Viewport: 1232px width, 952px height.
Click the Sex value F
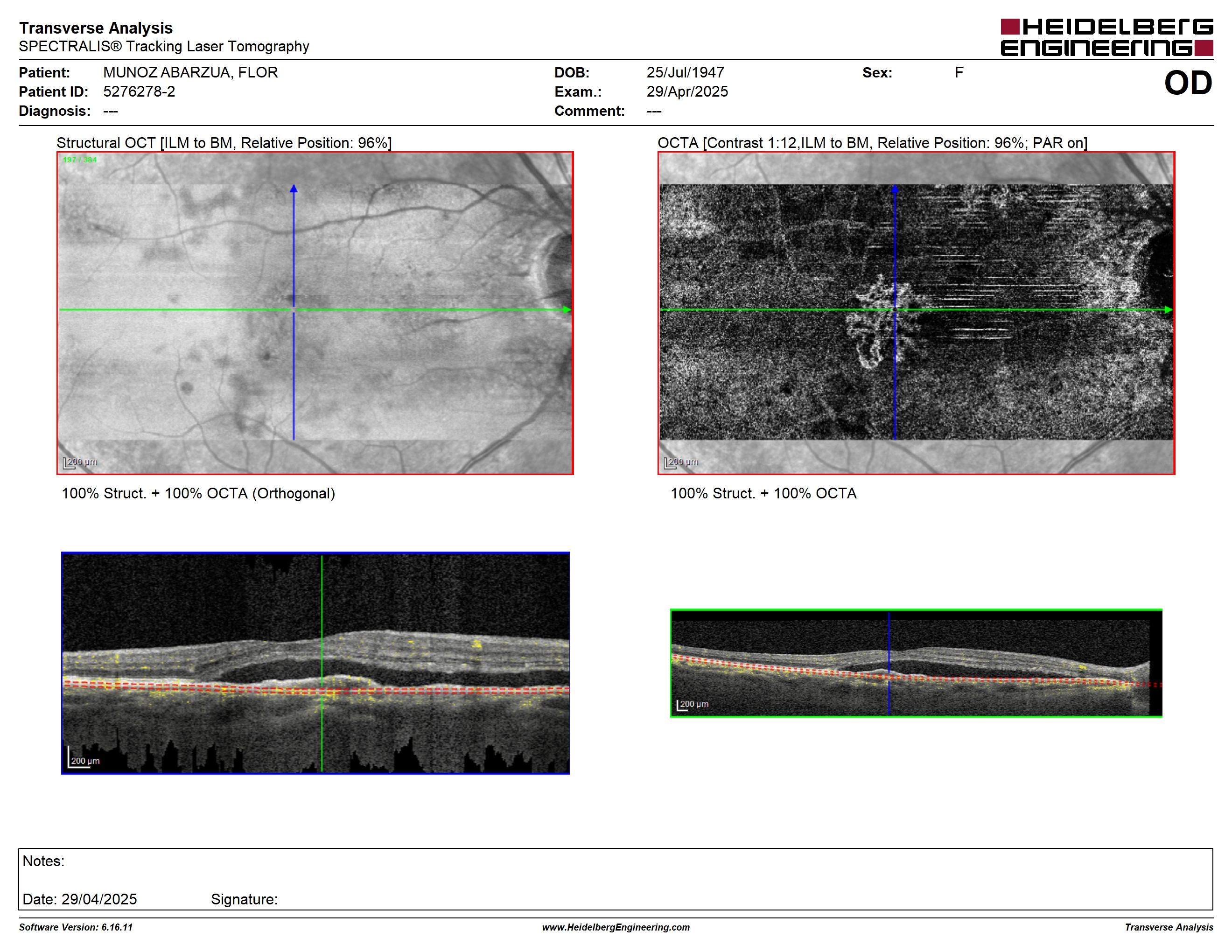(x=959, y=73)
